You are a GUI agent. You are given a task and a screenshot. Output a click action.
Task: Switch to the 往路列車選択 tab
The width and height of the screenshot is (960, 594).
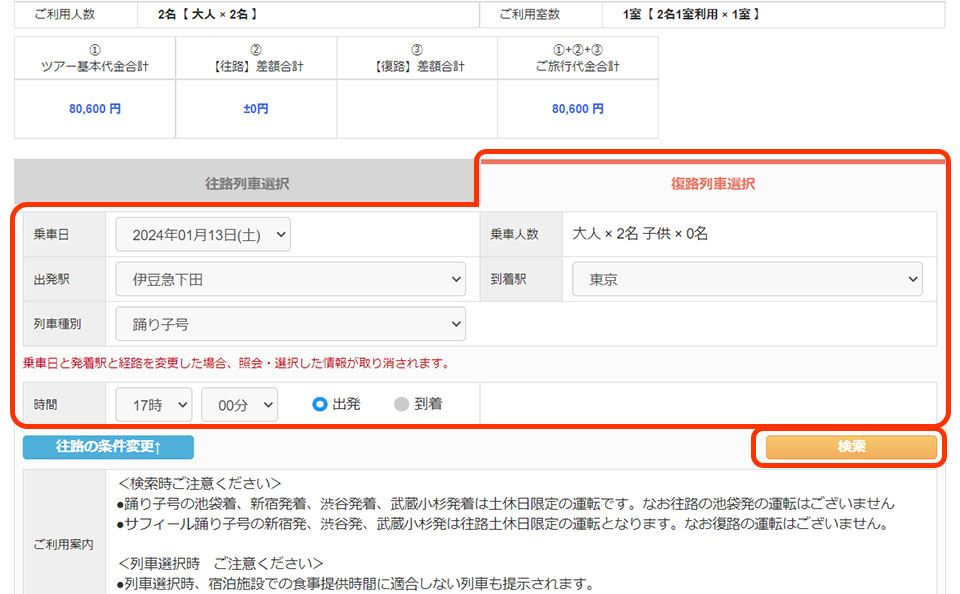click(x=247, y=184)
